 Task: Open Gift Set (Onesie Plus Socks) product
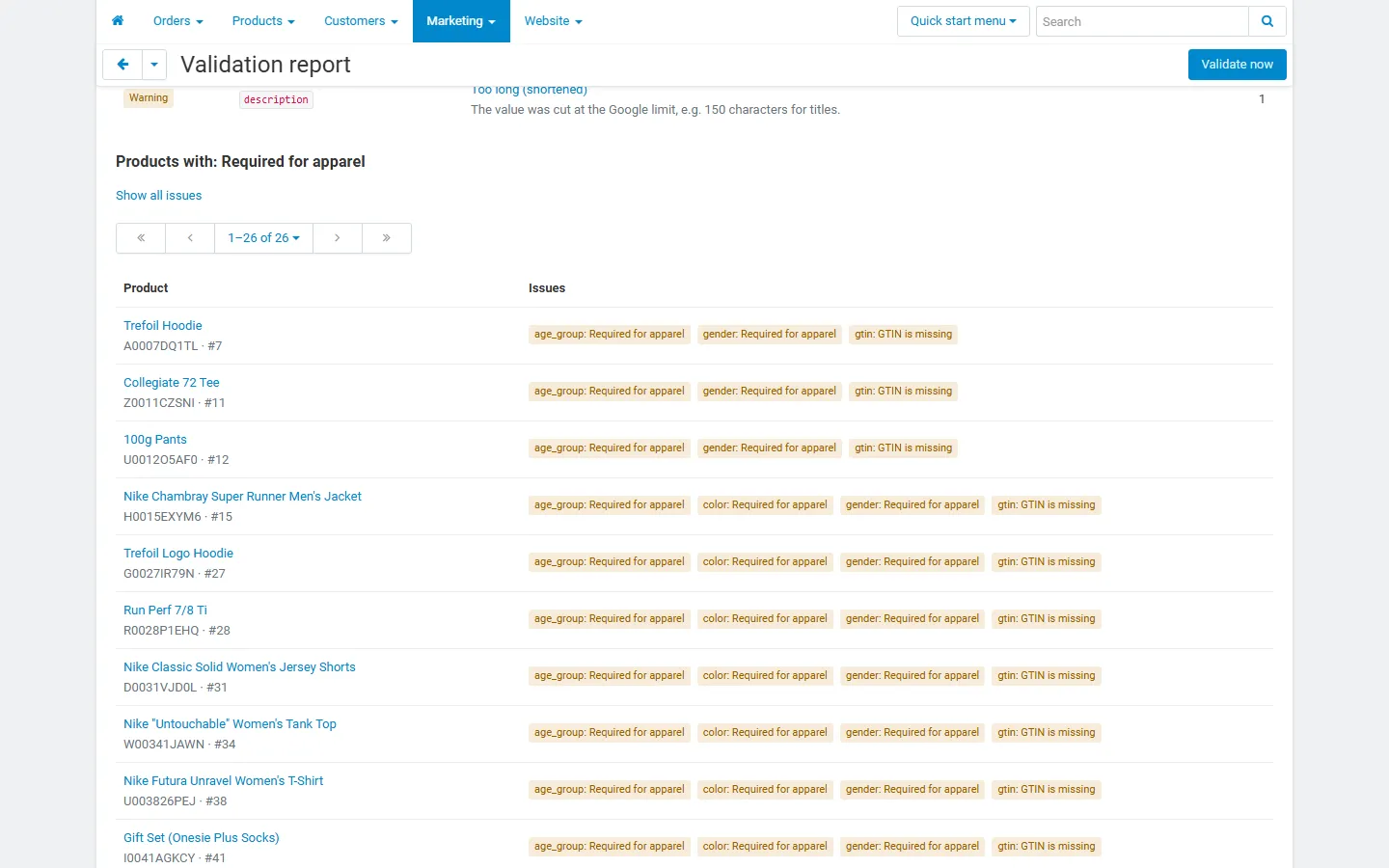tap(202, 838)
